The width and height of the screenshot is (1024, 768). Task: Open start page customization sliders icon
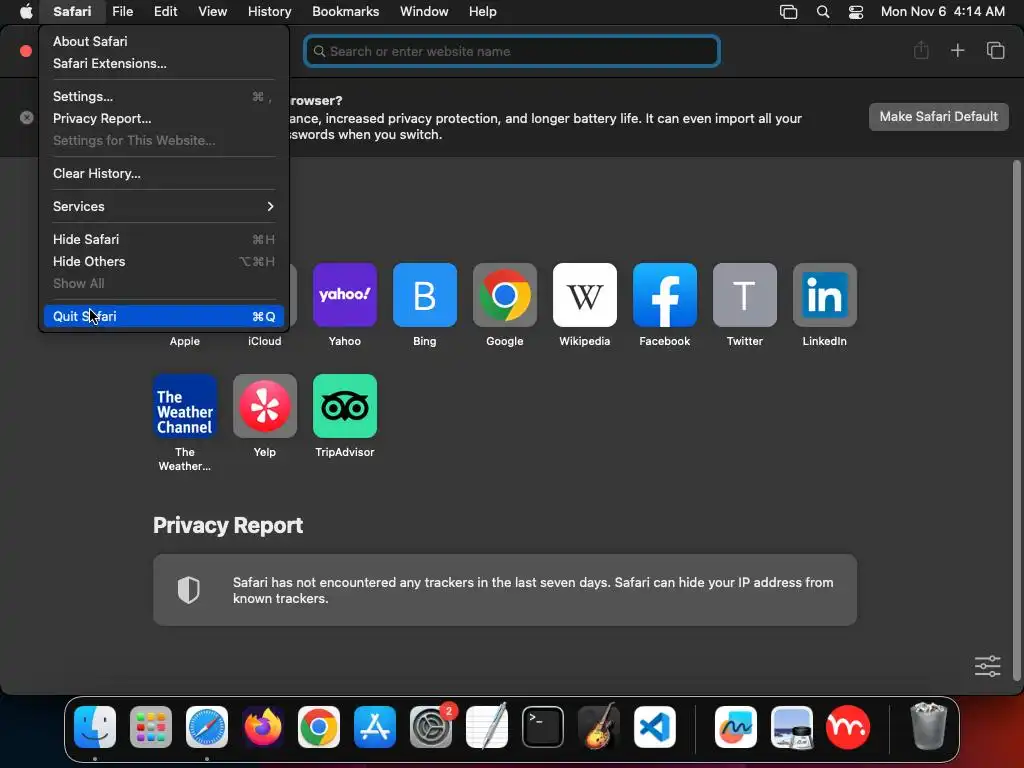(987, 666)
